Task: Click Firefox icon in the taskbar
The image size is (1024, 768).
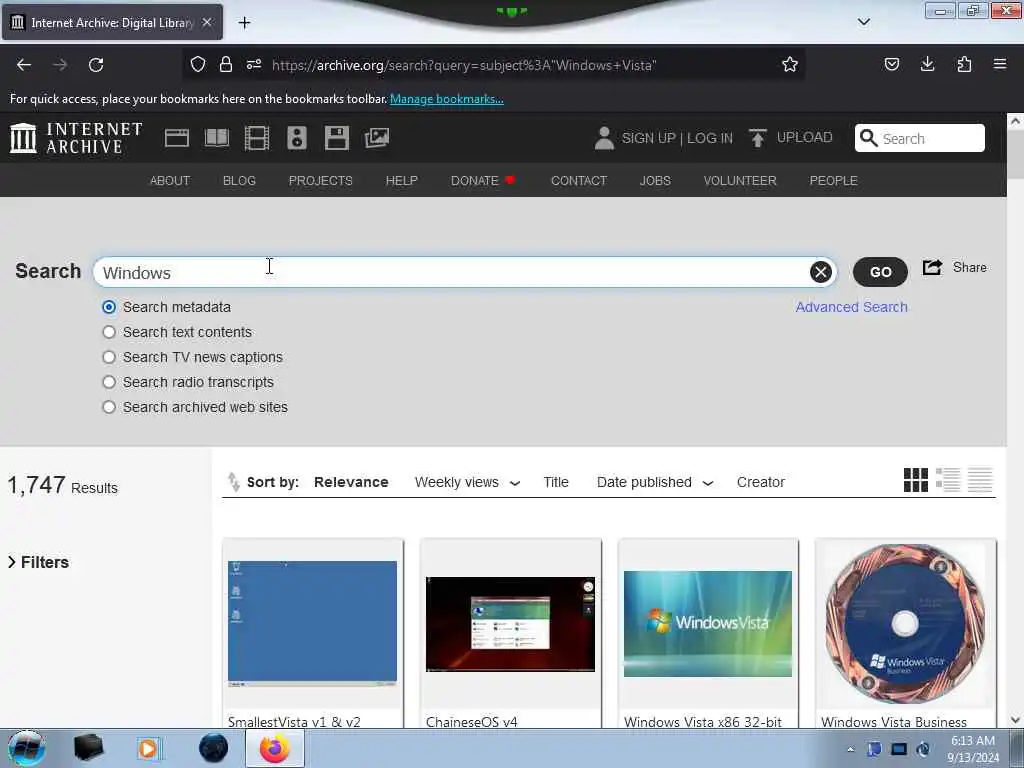Action: [275, 748]
